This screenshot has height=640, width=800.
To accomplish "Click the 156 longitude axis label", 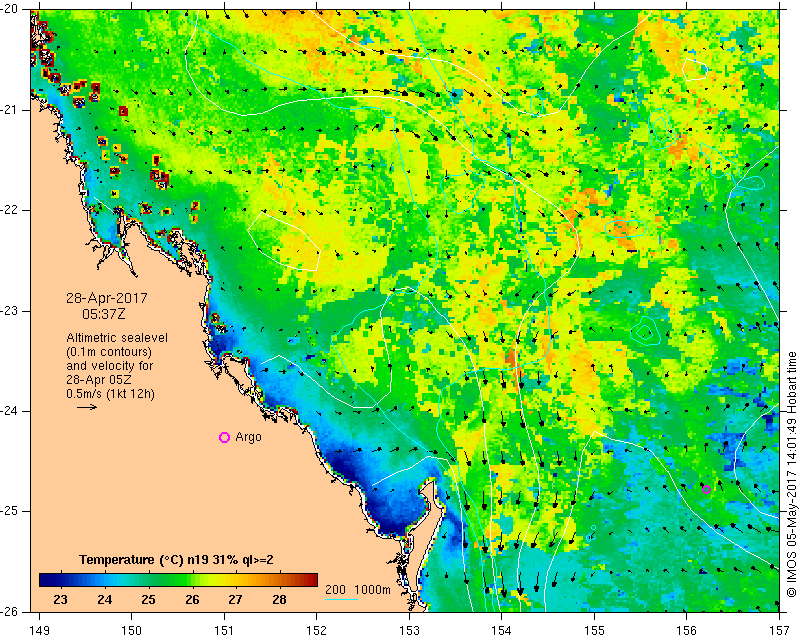I will coord(687,631).
